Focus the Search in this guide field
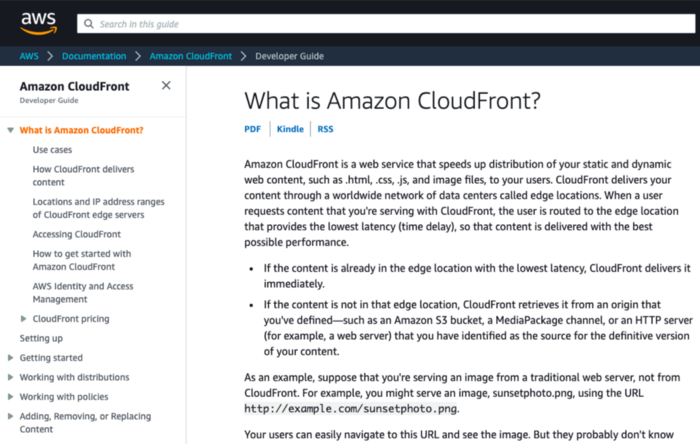 point(386,24)
